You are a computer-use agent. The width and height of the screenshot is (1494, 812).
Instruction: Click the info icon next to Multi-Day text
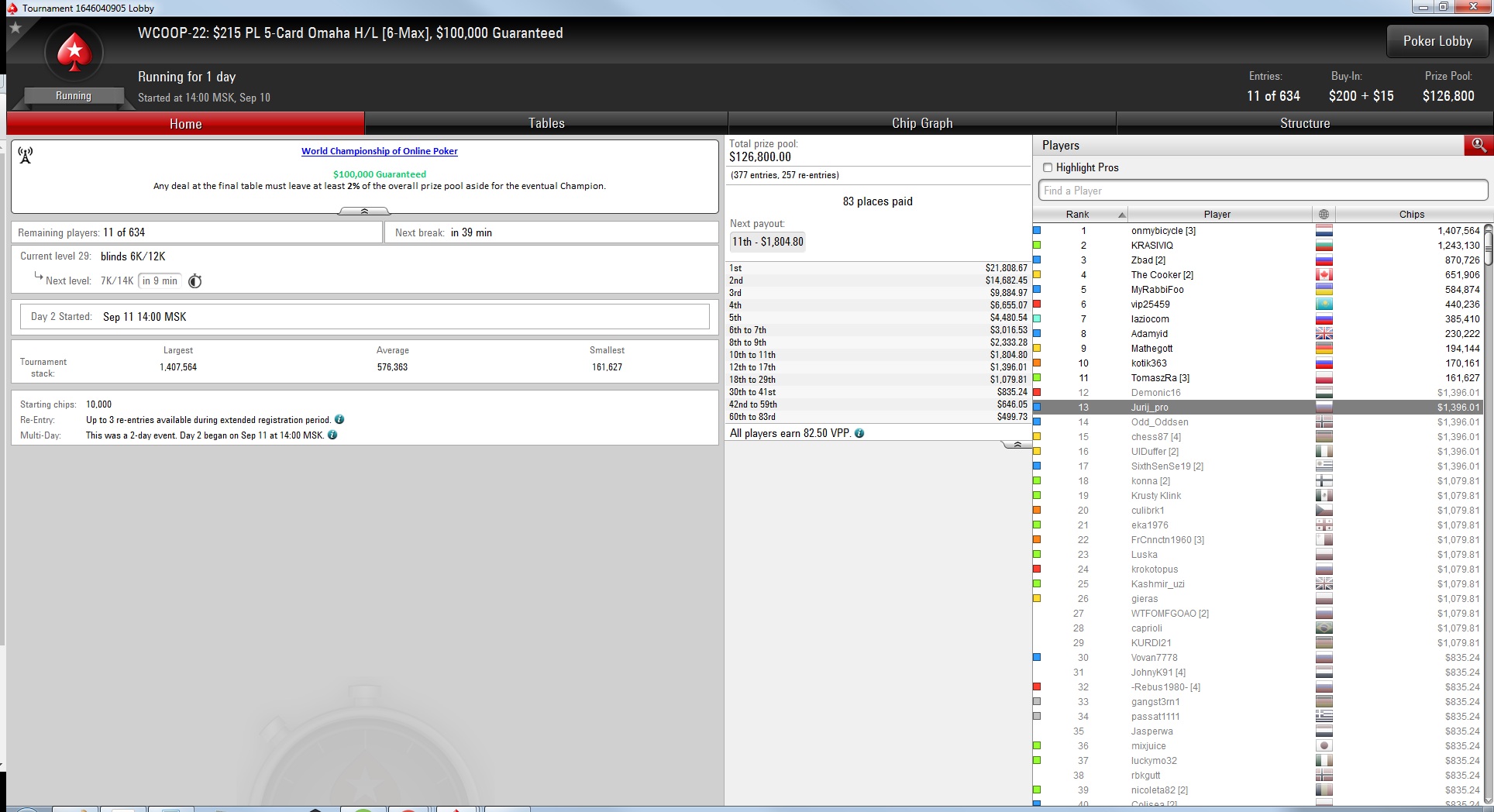tap(332, 435)
